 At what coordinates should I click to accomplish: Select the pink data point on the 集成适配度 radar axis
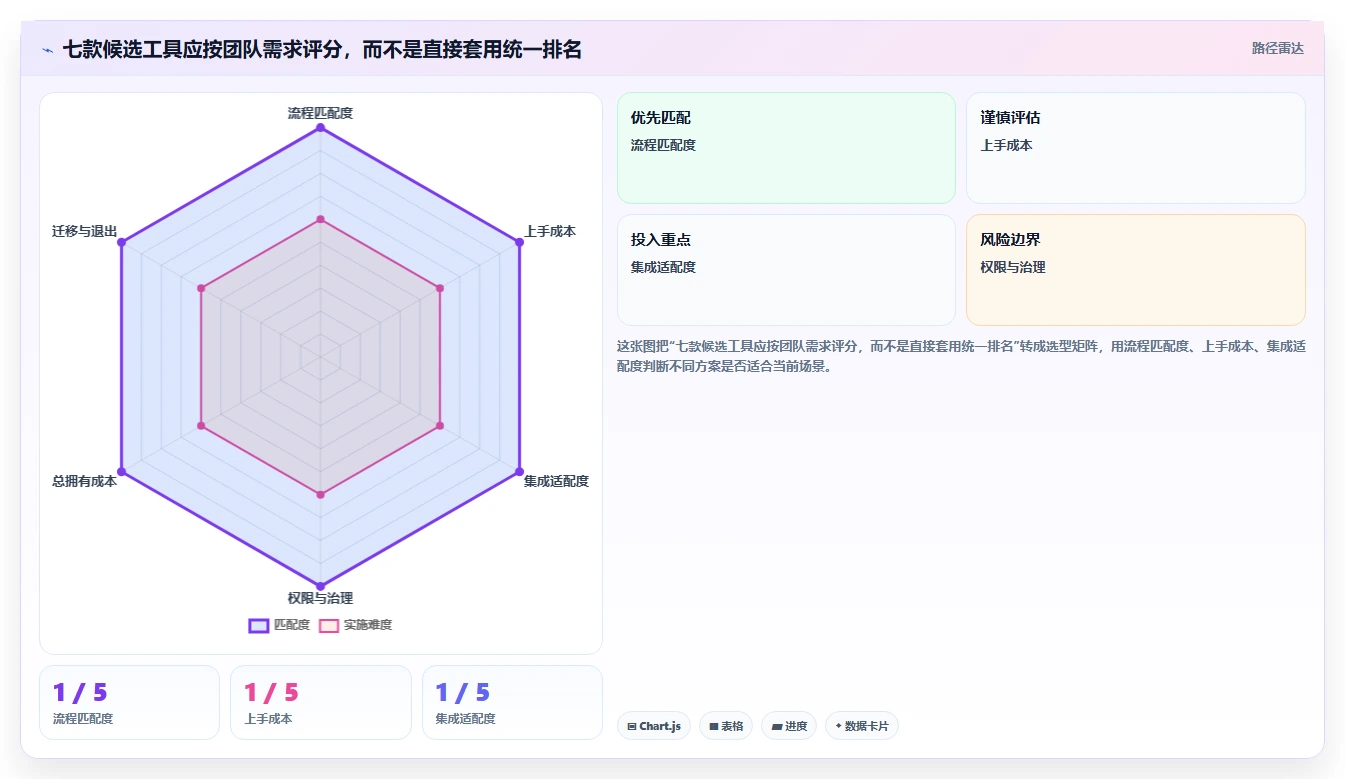[x=440, y=426]
